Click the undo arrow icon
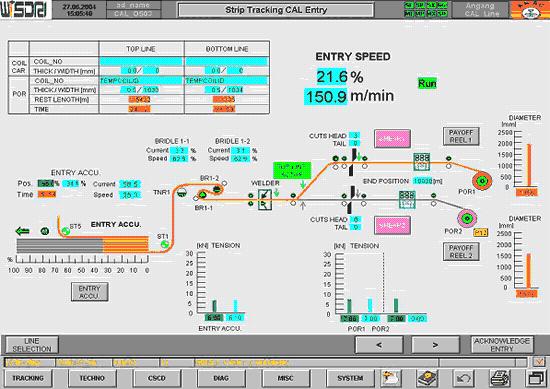The width and height of the screenshot is (550, 389). pos(464,378)
